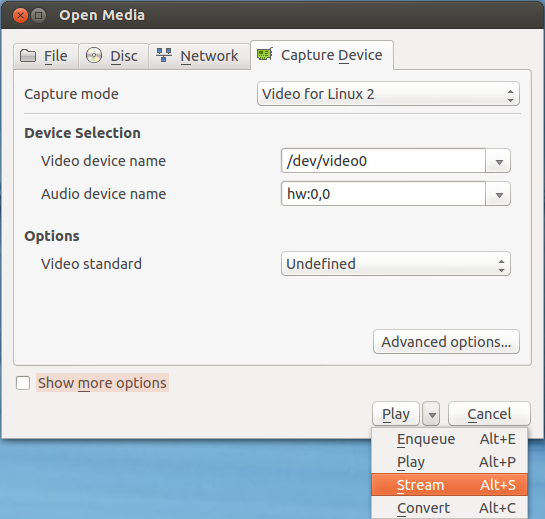Image resolution: width=545 pixels, height=519 pixels.
Task: Click the Advanced options button
Action: pyautogui.click(x=446, y=342)
